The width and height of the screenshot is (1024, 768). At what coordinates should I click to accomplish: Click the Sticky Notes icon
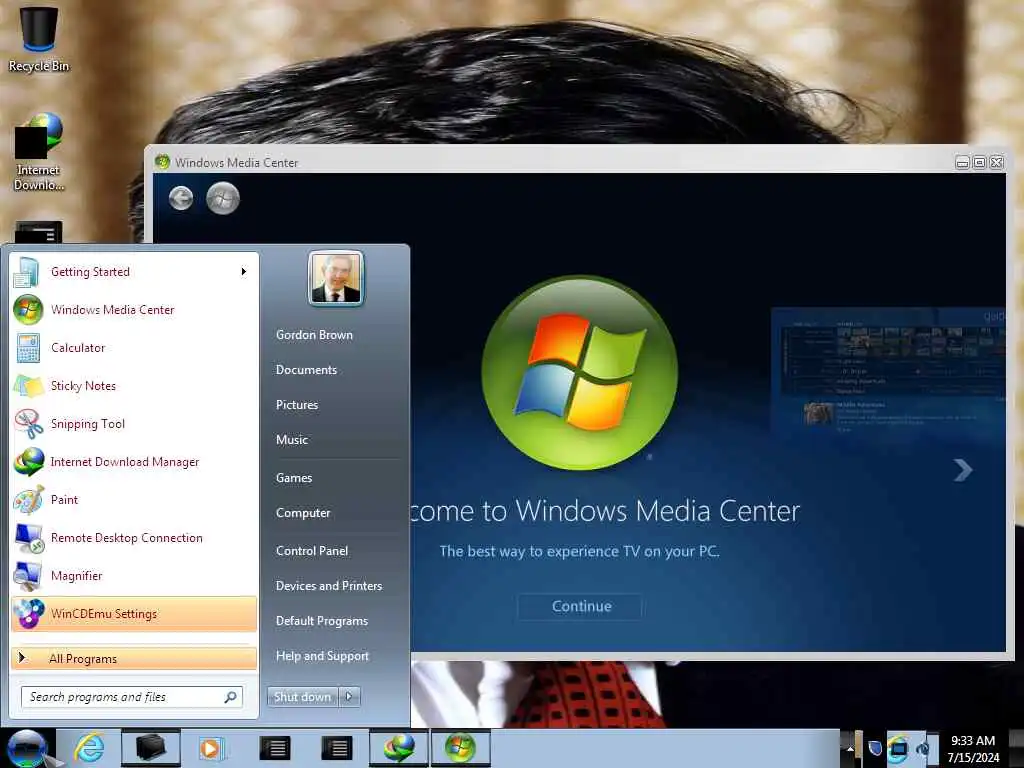29,385
